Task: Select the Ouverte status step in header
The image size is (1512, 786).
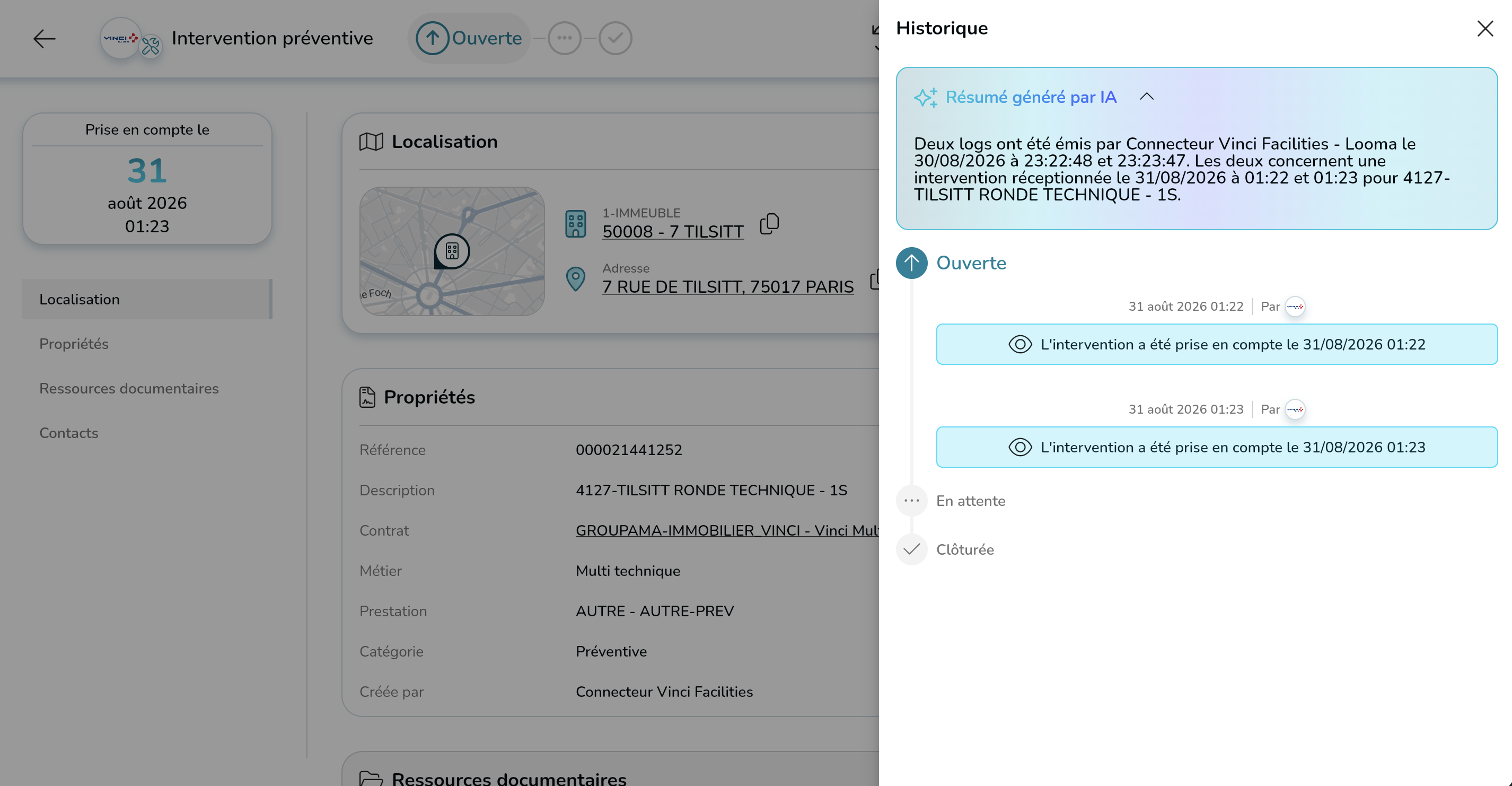Action: (x=469, y=38)
